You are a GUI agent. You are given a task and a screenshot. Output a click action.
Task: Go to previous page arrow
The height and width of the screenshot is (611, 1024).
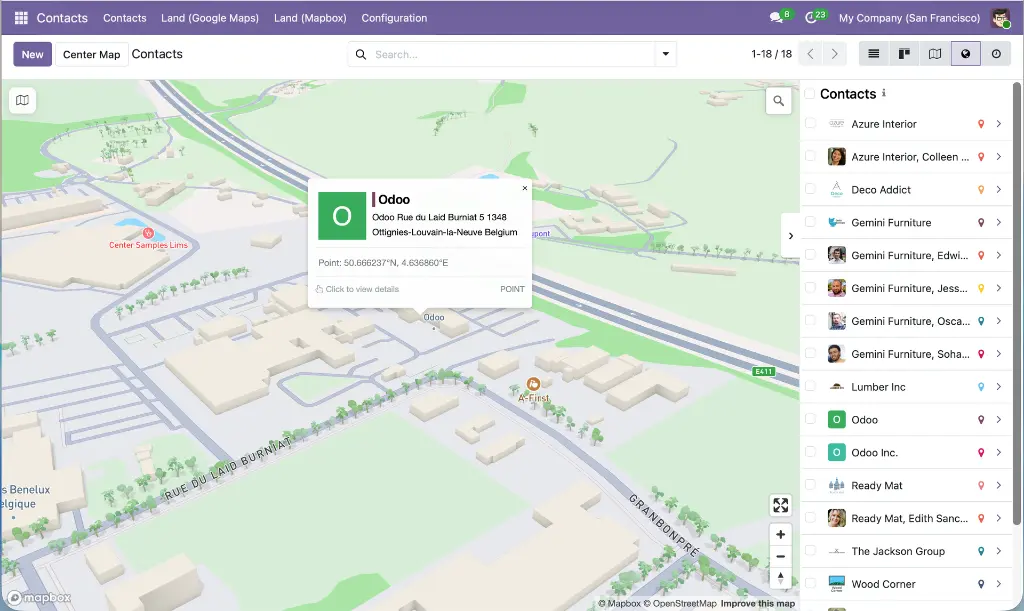pyautogui.click(x=810, y=54)
